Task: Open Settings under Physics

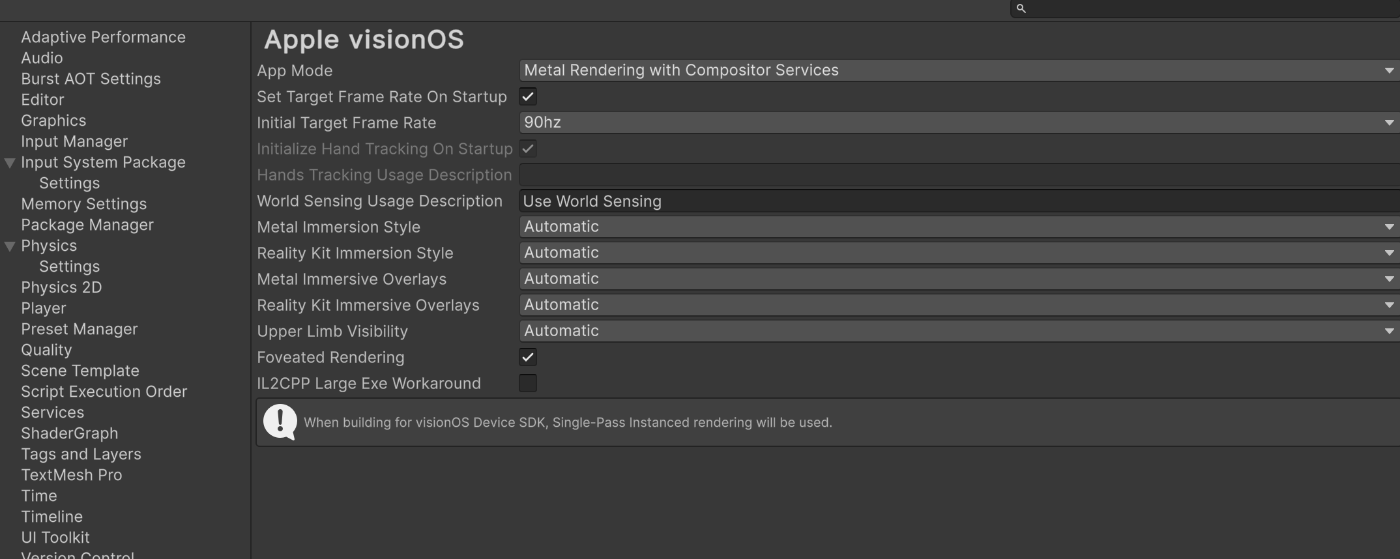Action: point(69,267)
